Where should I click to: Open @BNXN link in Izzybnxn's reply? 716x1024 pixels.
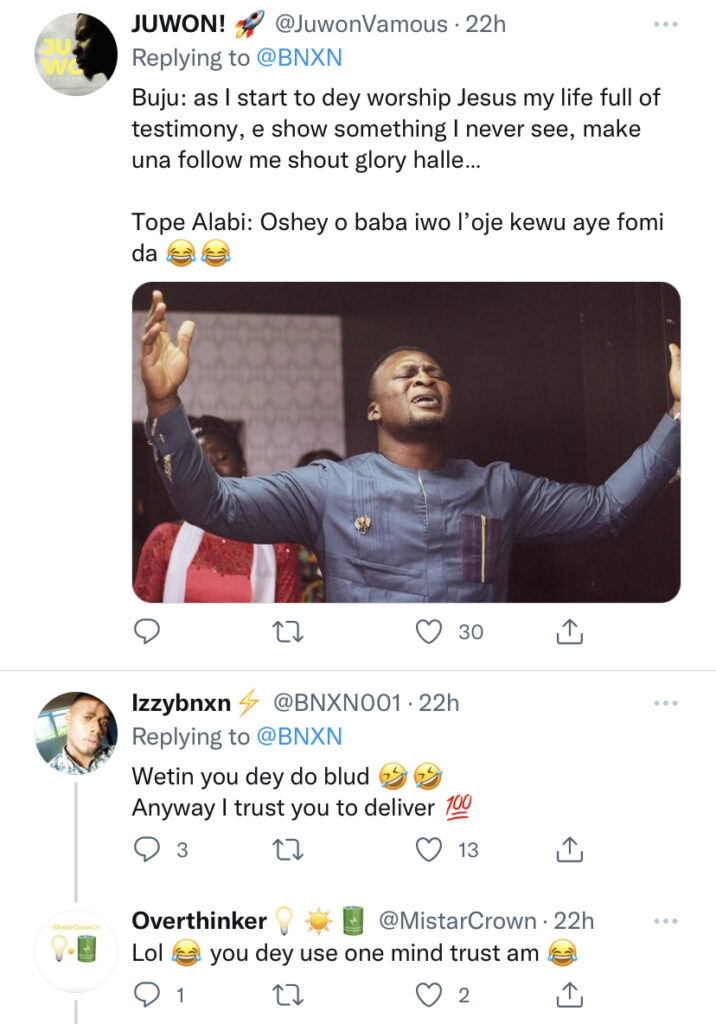point(299,737)
